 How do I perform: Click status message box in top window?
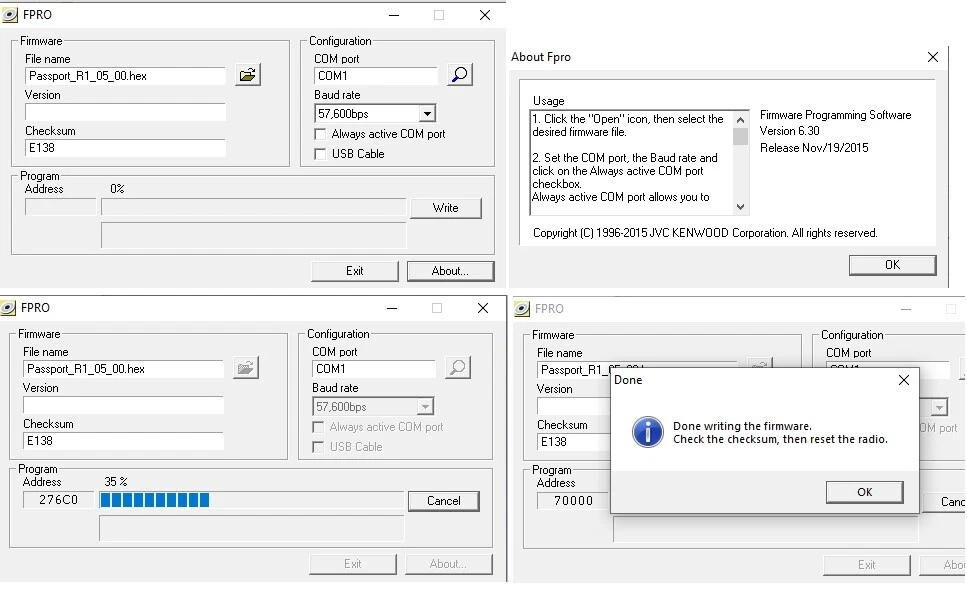point(253,235)
